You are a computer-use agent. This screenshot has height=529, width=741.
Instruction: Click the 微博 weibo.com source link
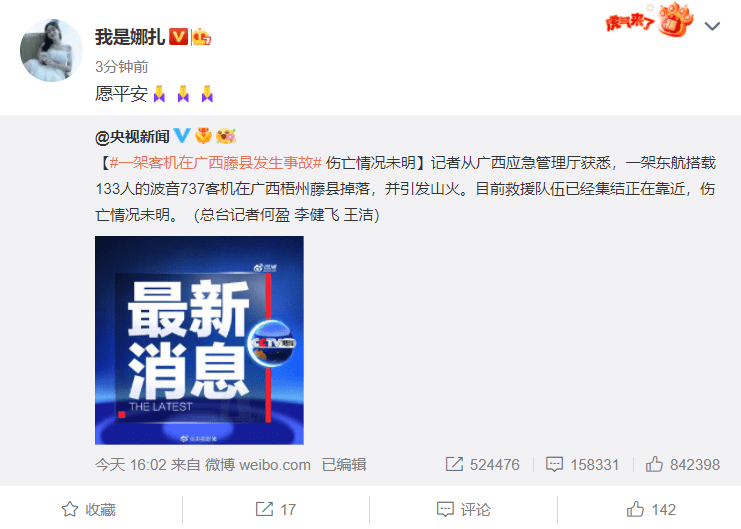coord(258,465)
